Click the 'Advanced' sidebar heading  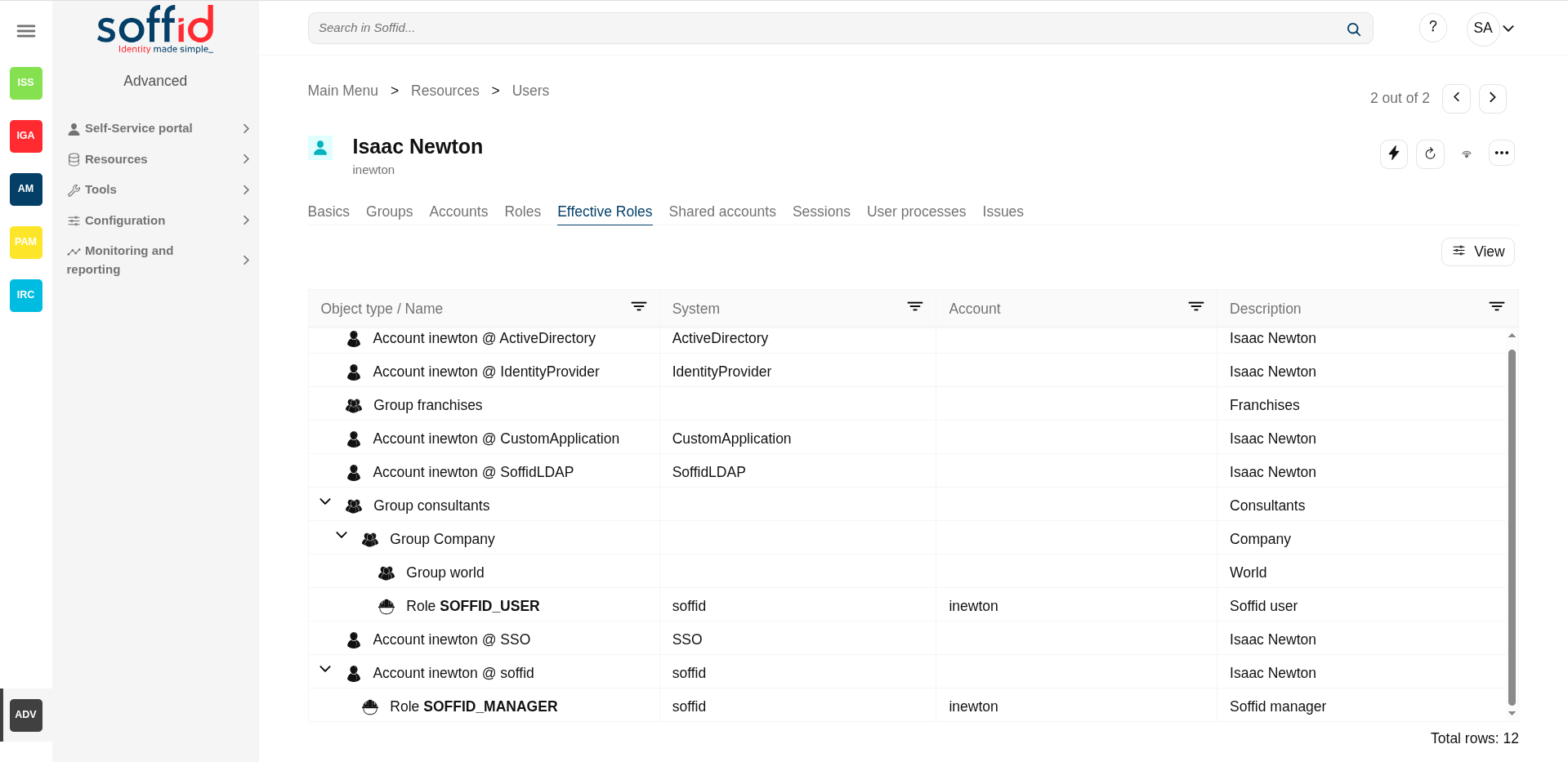tap(155, 81)
